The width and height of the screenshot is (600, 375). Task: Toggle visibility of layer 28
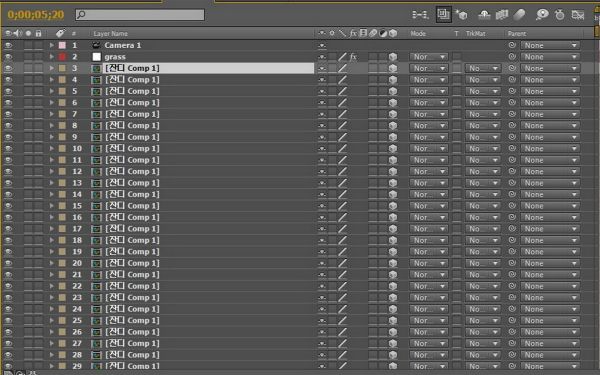[8, 355]
